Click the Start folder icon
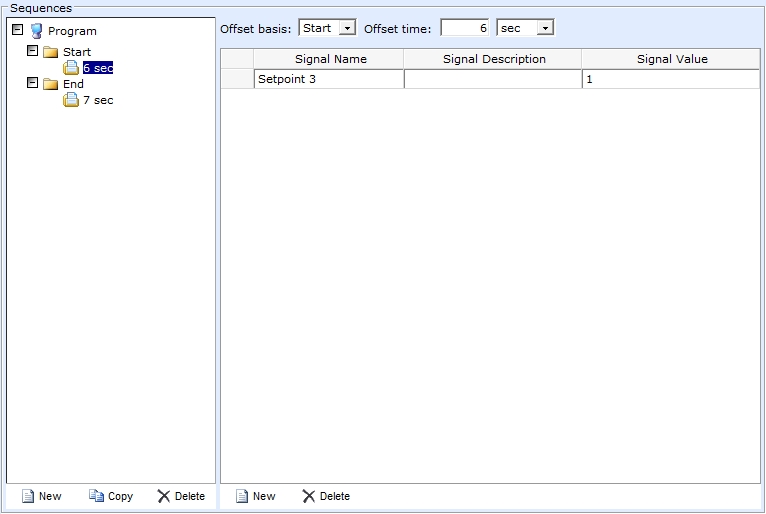The image size is (766, 514). (x=51, y=52)
